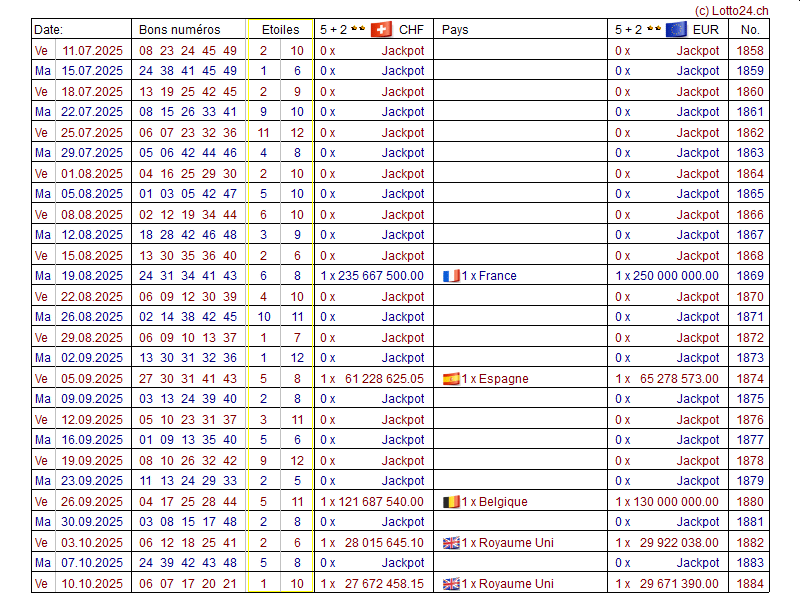The height and width of the screenshot is (600, 800).
Task: Select the 'Date:' column header
Action: 48,30
